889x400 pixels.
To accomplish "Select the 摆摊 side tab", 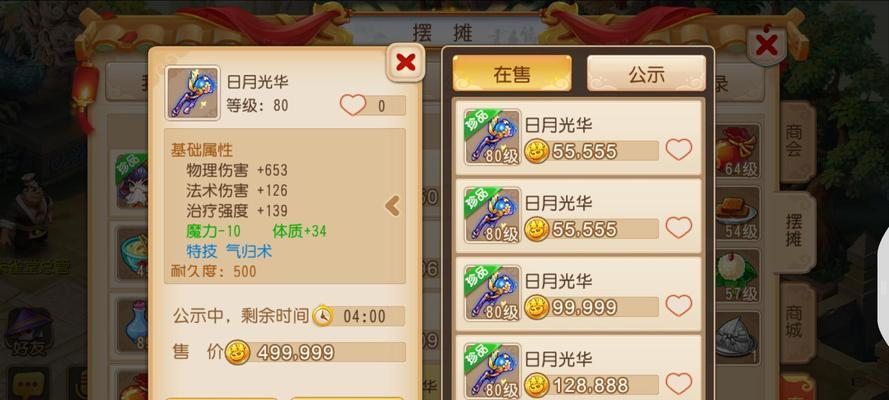I will 794,231.
